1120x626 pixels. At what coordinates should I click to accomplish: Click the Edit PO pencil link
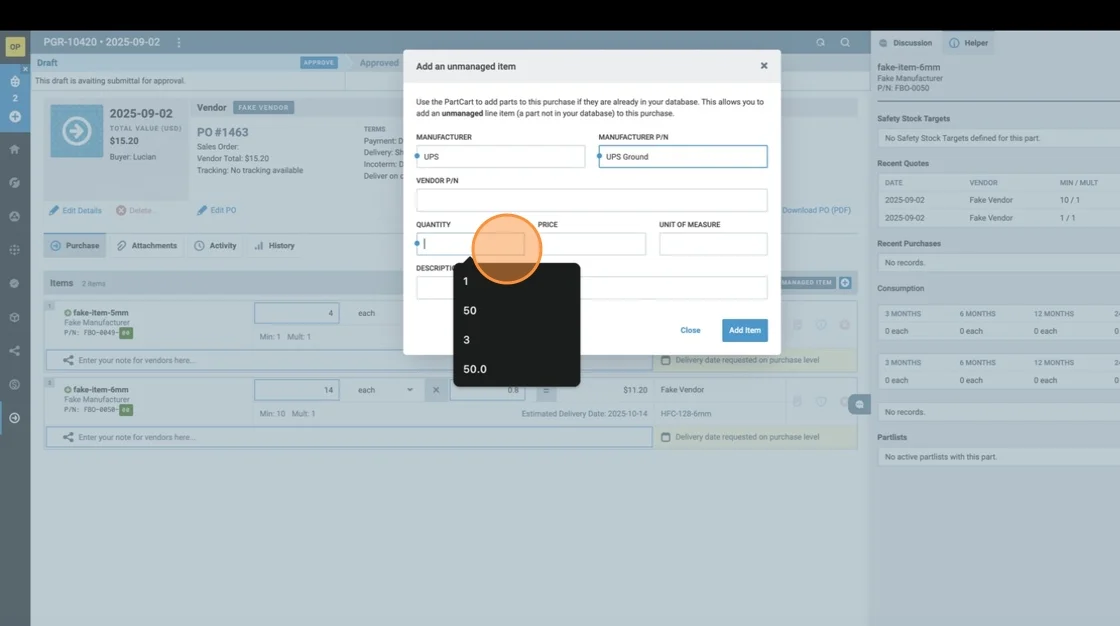pyautogui.click(x=216, y=210)
